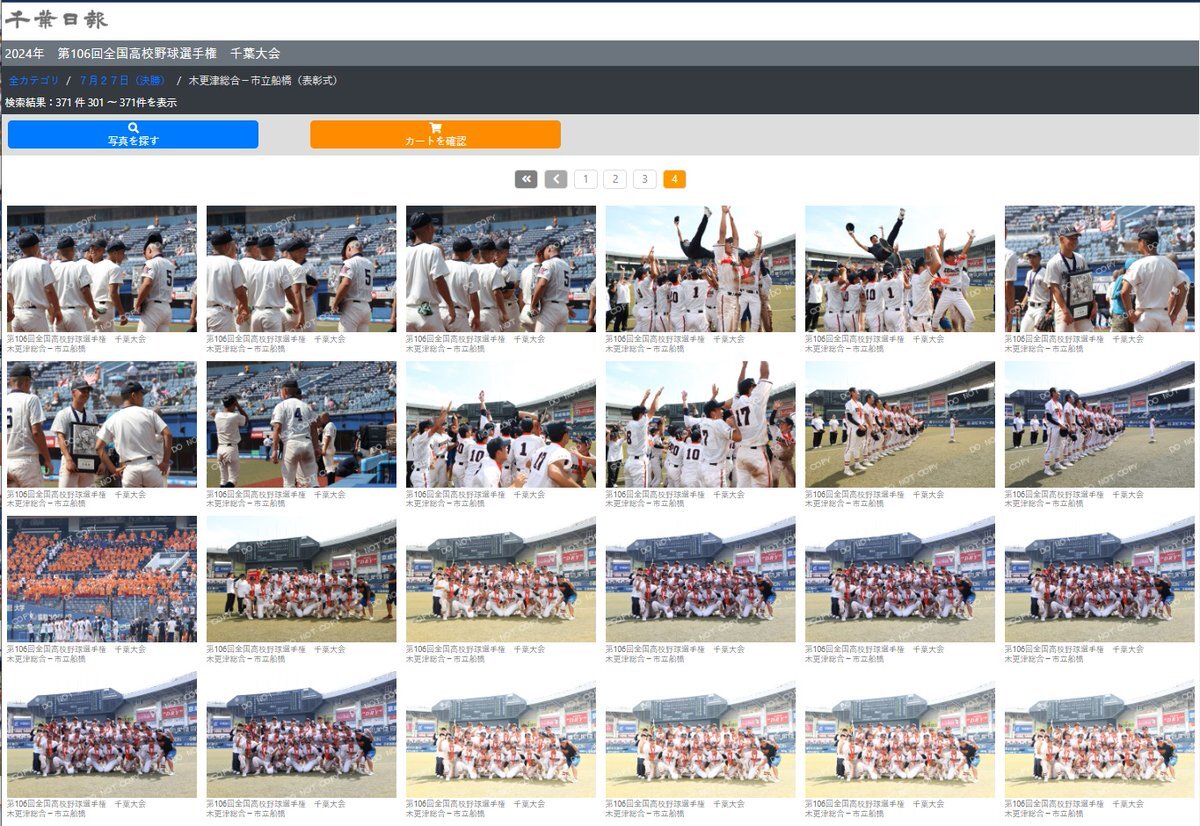
Task: Click breadcrumb text 木更津総合-市立船橋(表彰式)
Action: 263,80
